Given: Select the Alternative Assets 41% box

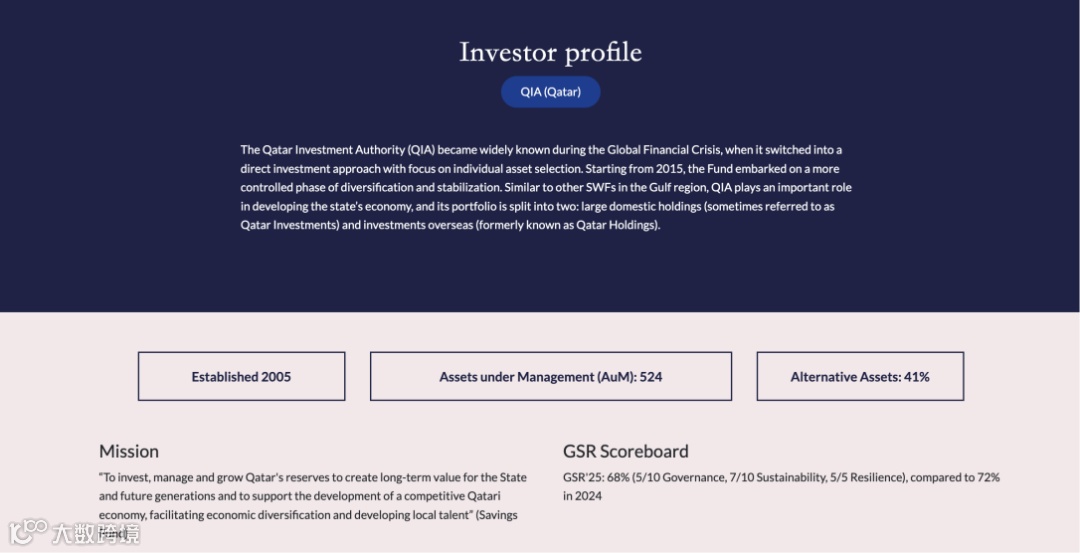Looking at the screenshot, I should 860,376.
